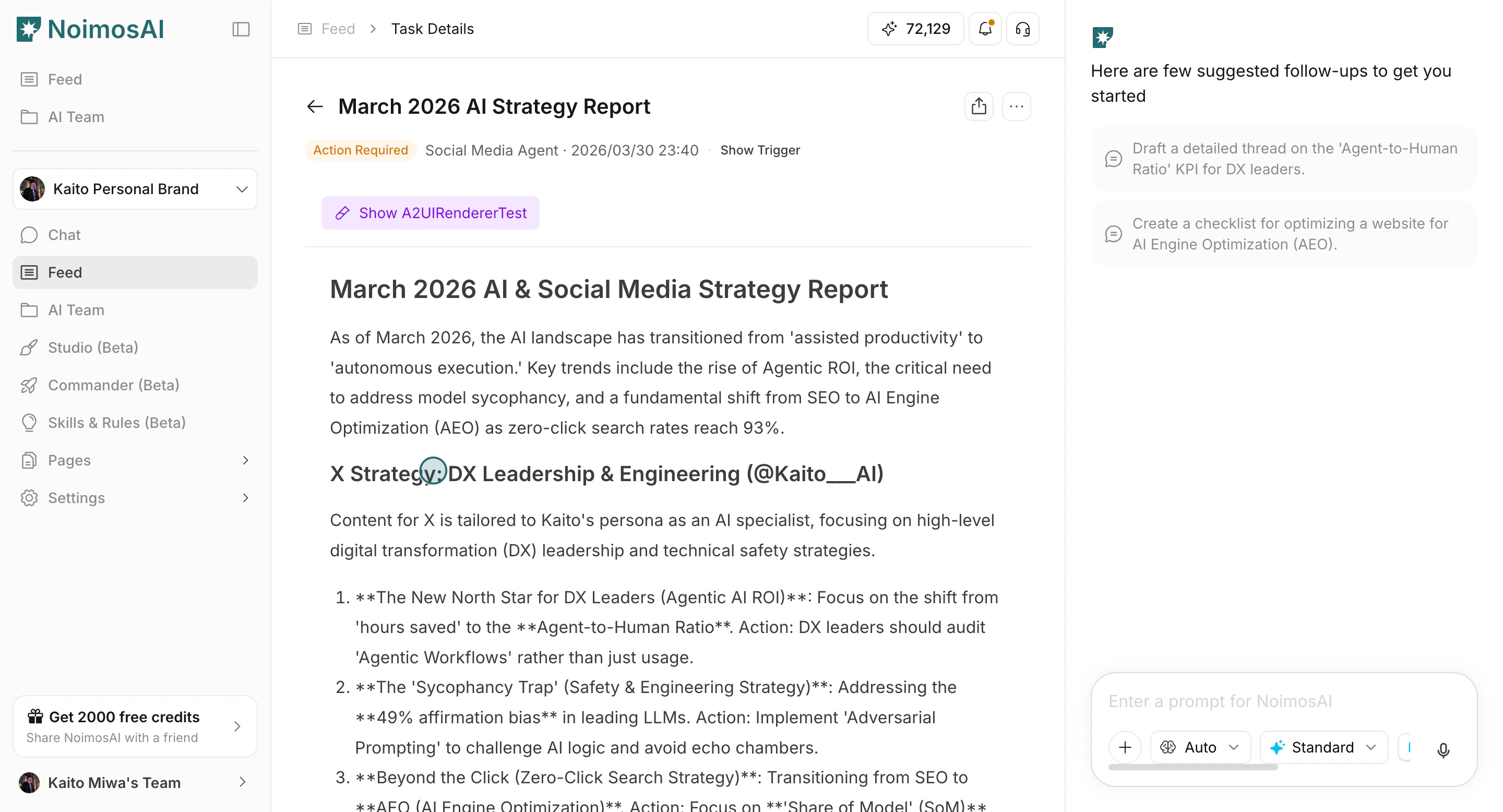Open the 72,129 credits indicator
The image size is (1503, 812).
pyautogui.click(x=916, y=29)
